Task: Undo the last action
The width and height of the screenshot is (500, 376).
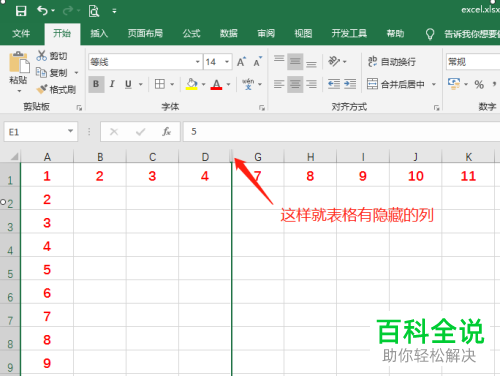Action: [42, 11]
